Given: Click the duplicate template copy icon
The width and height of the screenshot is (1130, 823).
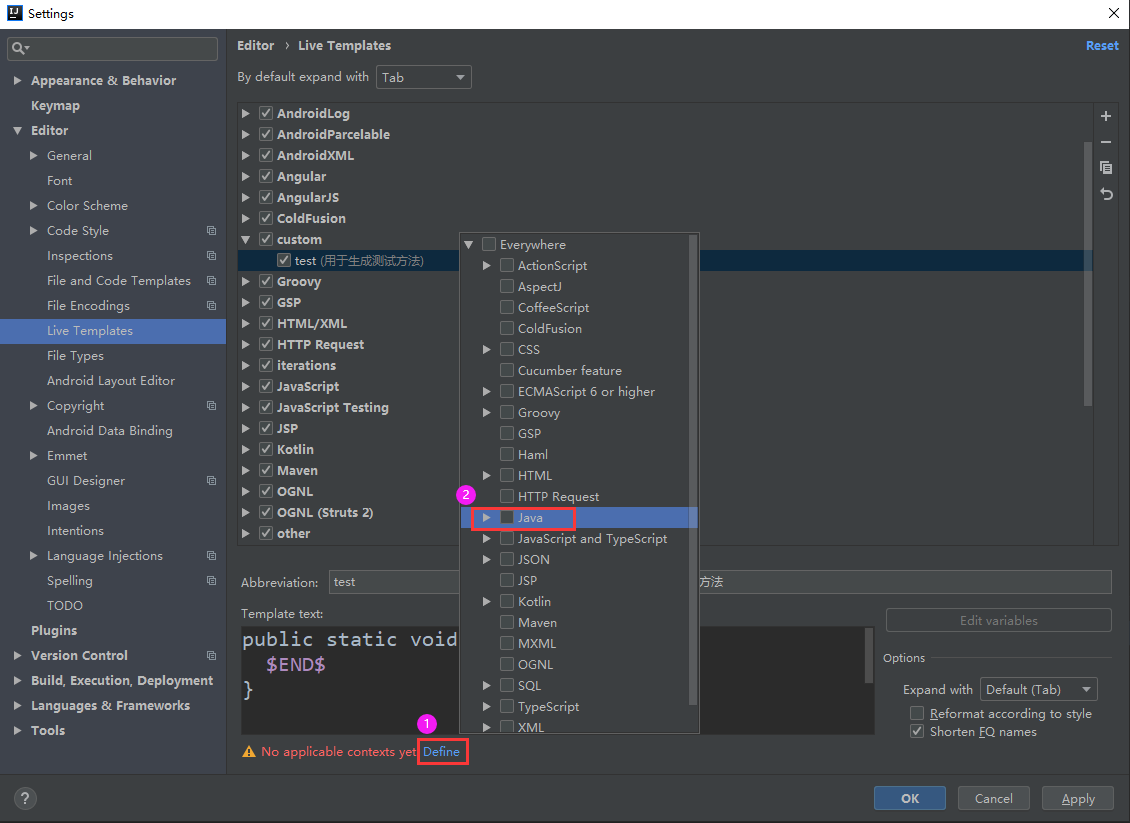Looking at the screenshot, I should click(1105, 168).
